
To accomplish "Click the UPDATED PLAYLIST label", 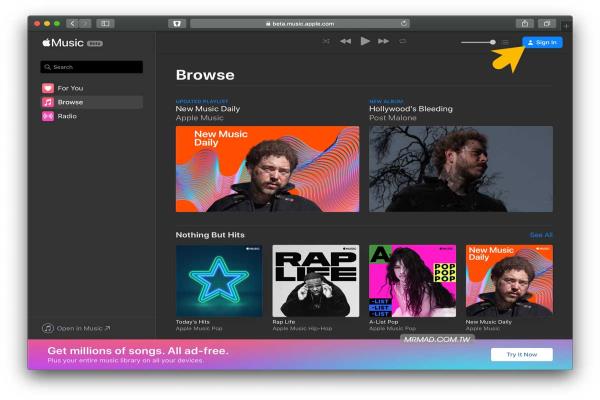I will [x=202, y=101].
